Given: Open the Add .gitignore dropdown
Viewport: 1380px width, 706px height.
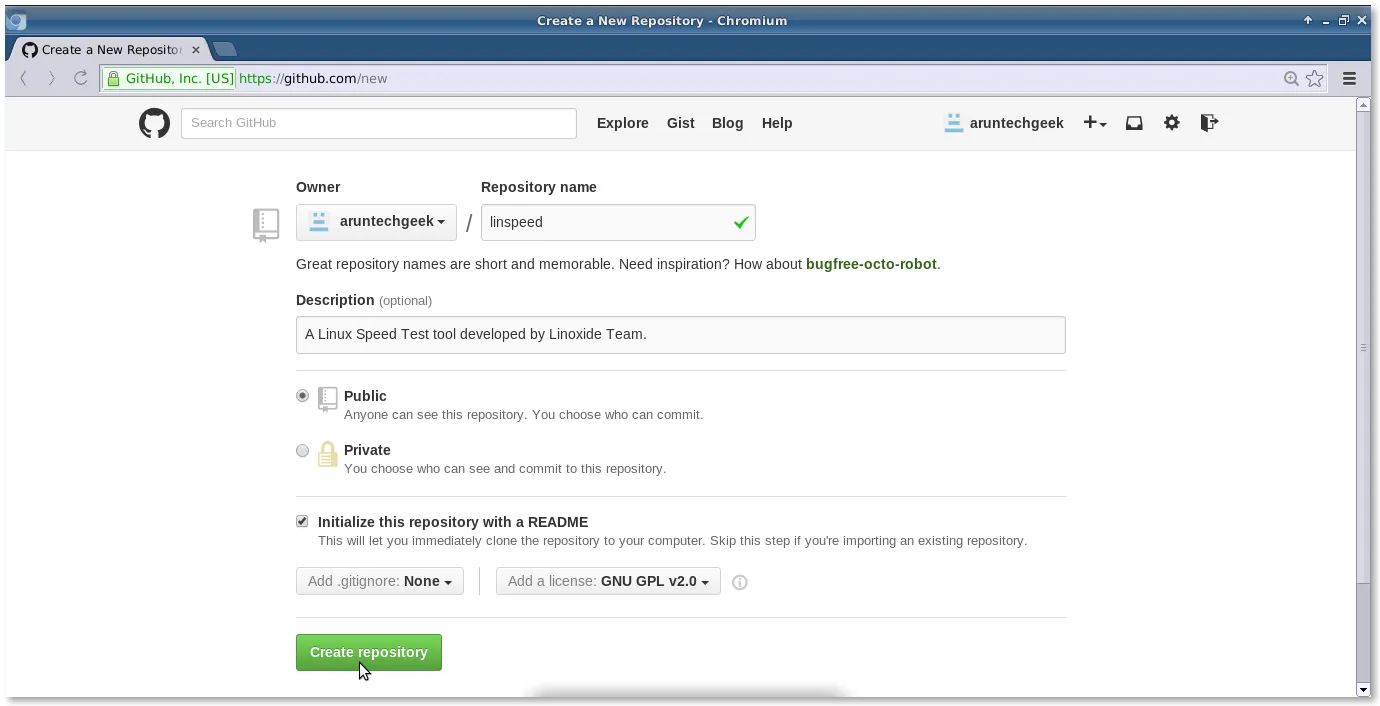Looking at the screenshot, I should [x=379, y=581].
